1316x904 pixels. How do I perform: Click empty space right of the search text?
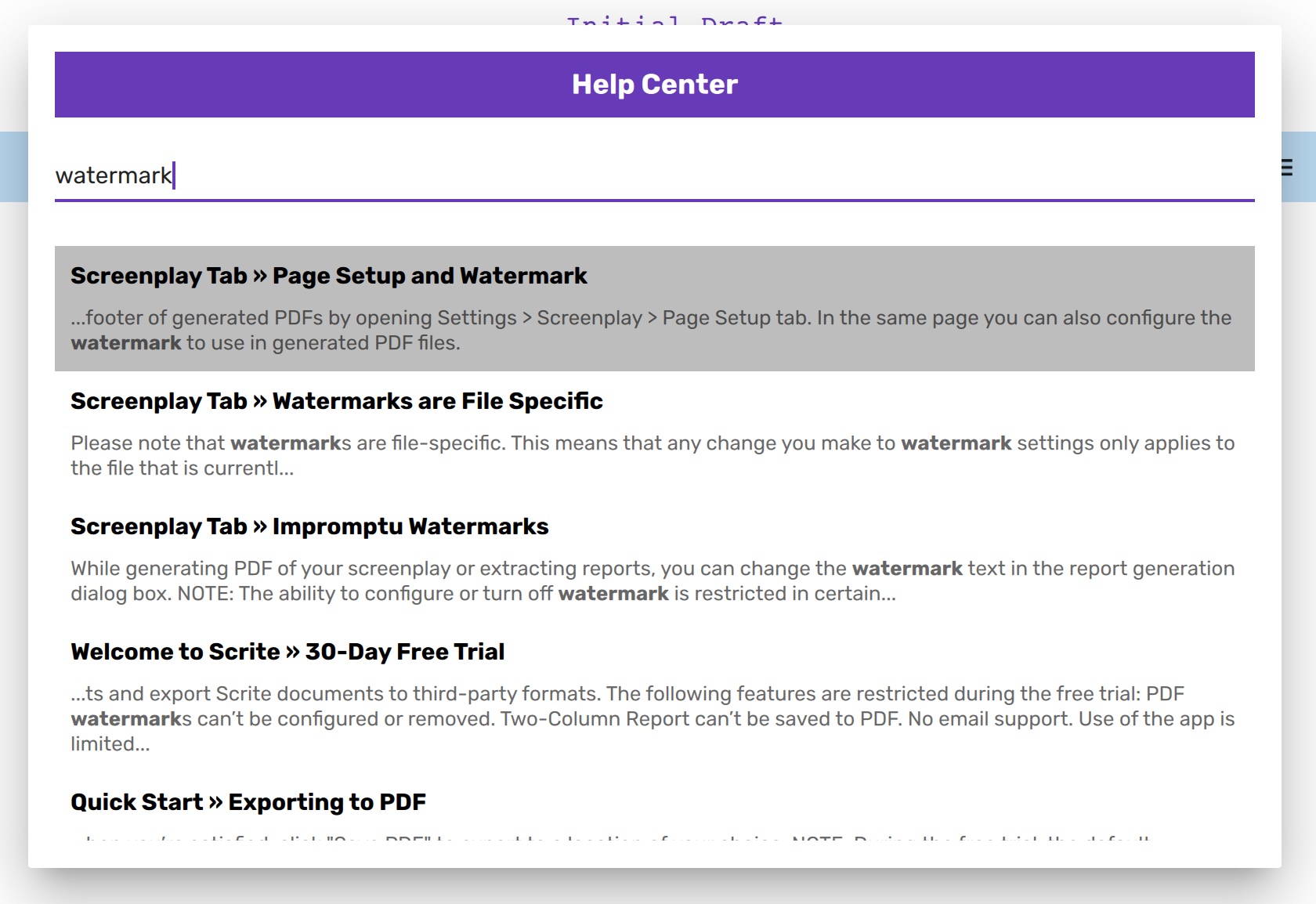[x=705, y=175]
